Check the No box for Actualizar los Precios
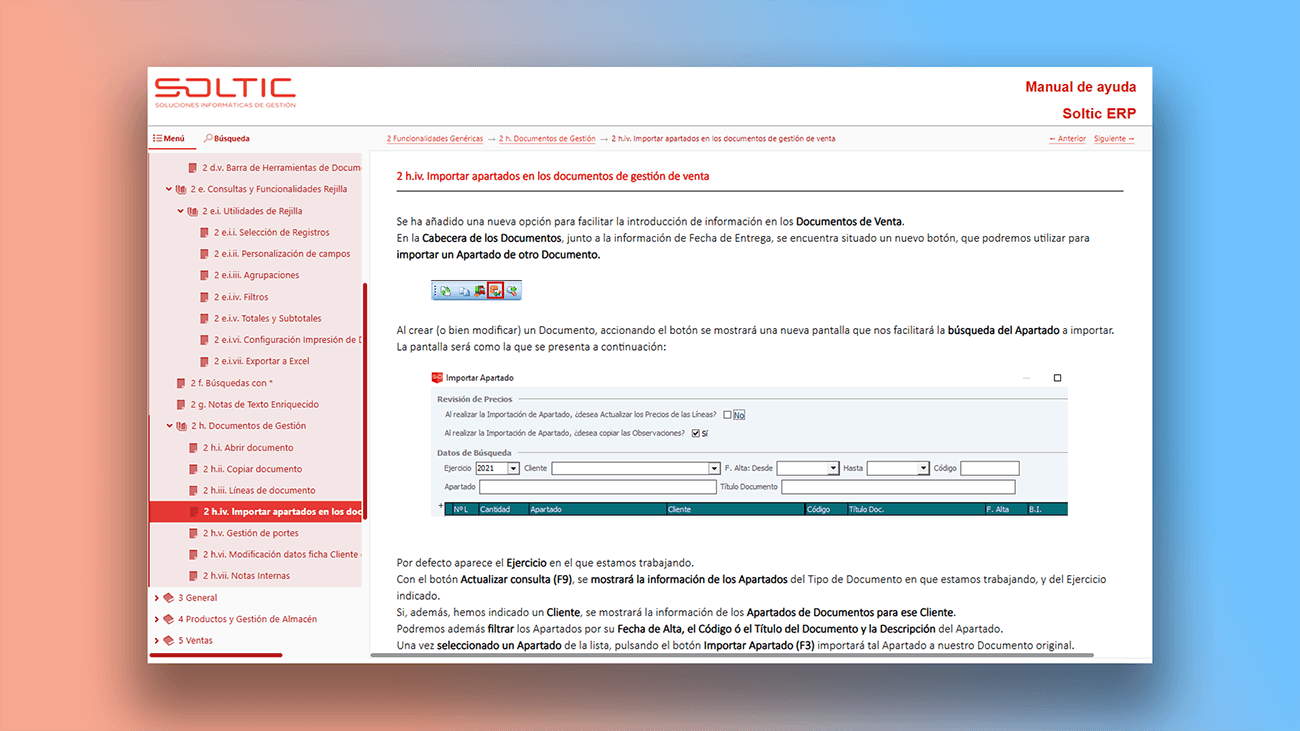The image size is (1300, 731). point(727,414)
